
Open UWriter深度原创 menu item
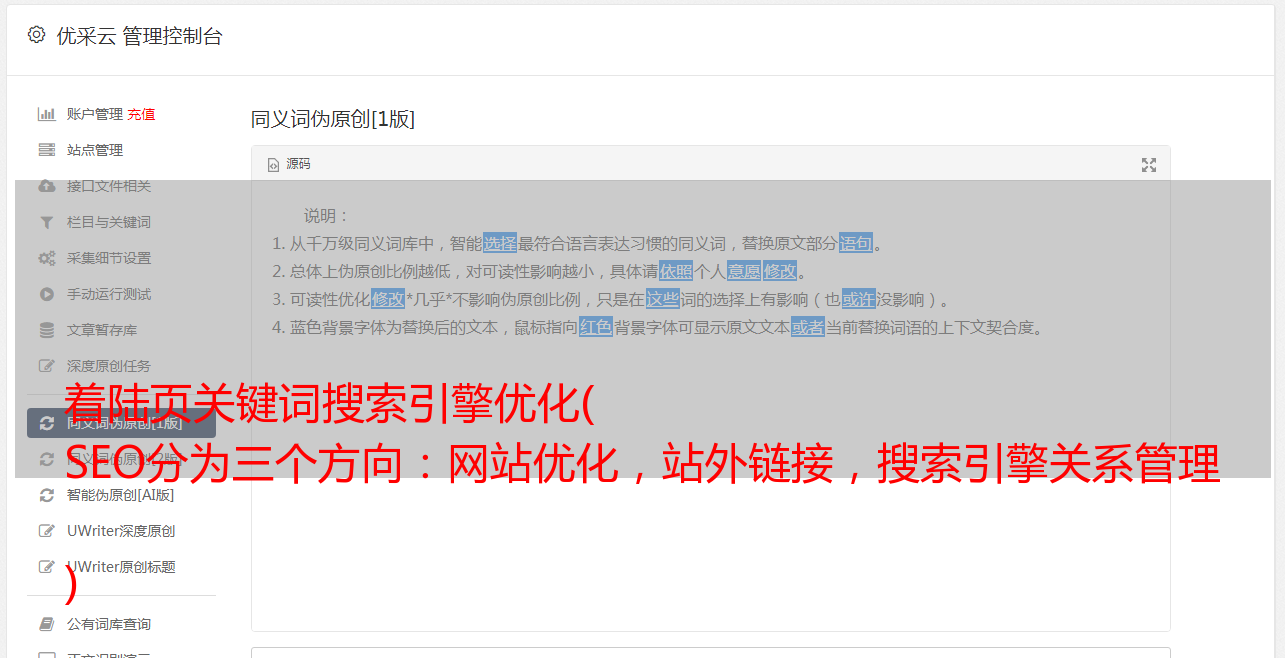pyautogui.click(x=121, y=531)
